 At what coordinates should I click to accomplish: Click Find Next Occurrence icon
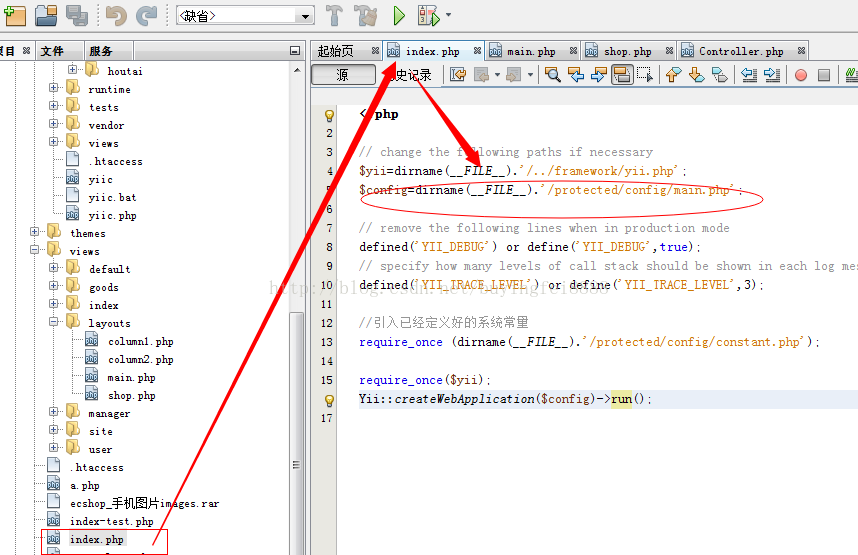pos(598,75)
